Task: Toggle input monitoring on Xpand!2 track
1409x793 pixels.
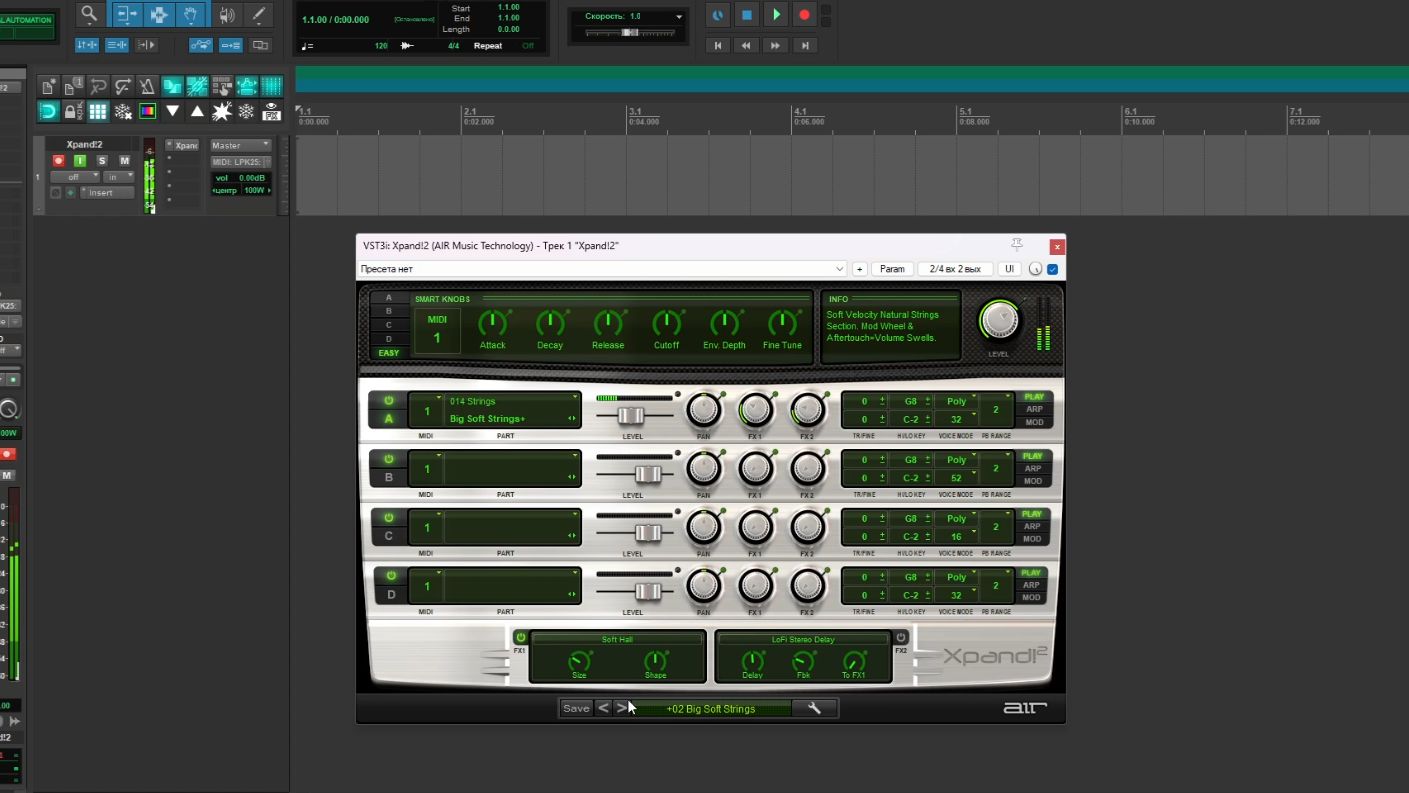Action: (x=80, y=160)
